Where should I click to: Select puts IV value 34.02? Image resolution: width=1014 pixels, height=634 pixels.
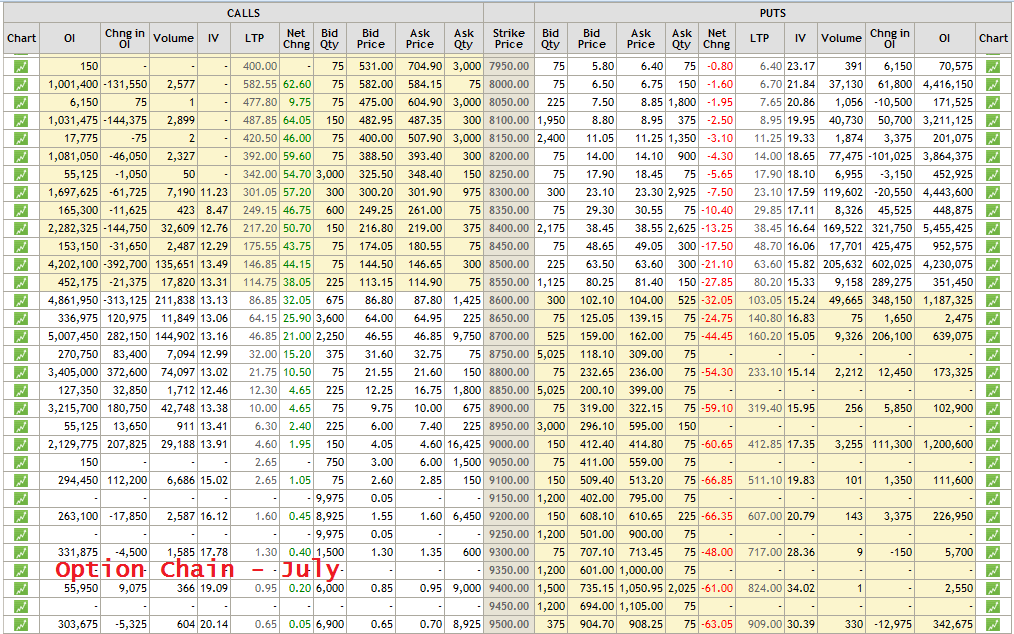pyautogui.click(x=802, y=588)
